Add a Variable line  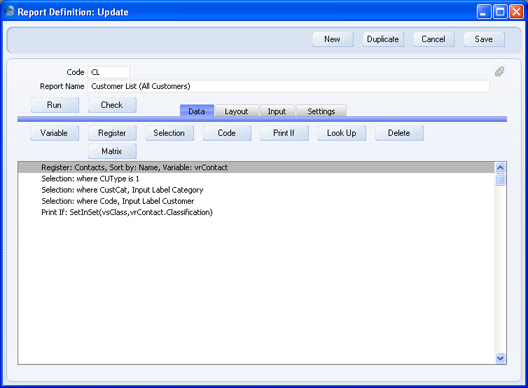(55, 133)
